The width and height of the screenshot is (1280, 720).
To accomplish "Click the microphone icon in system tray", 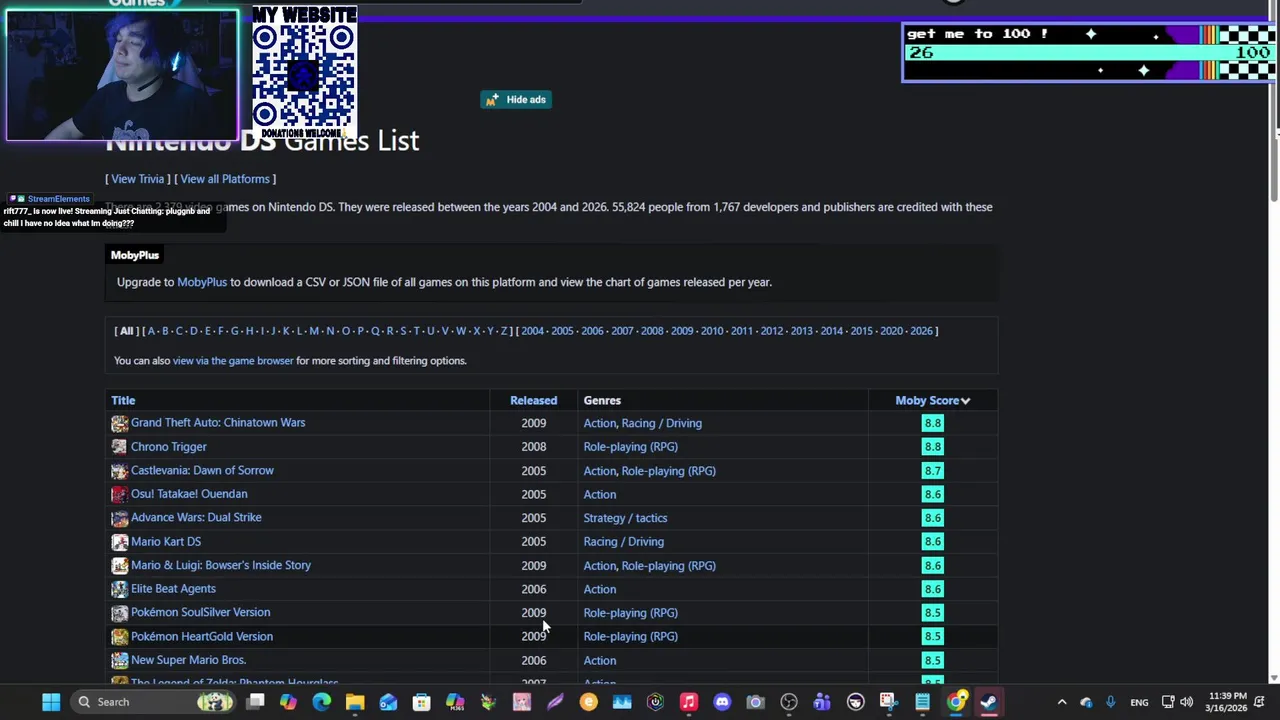I will coord(1110,702).
